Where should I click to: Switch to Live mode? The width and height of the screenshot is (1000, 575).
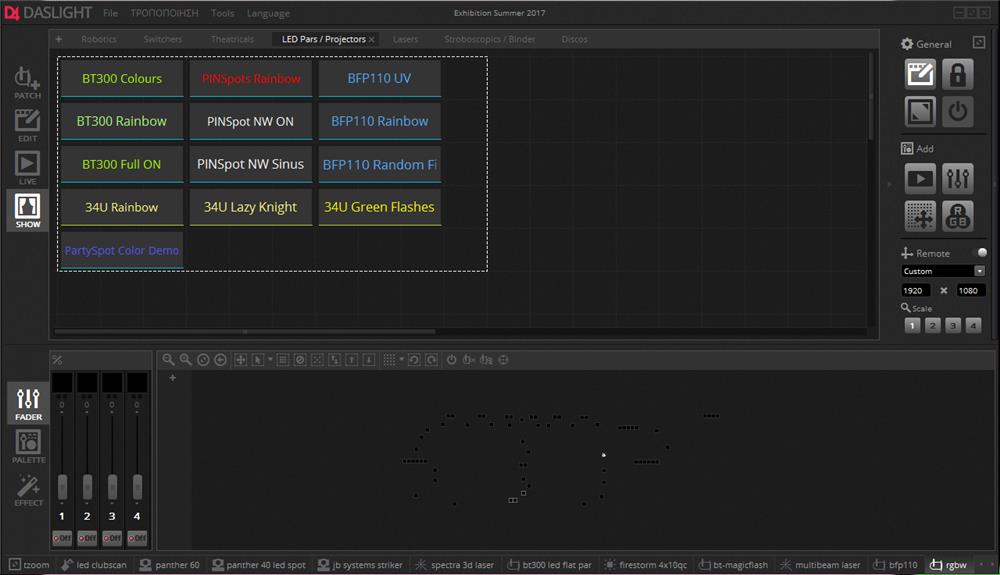[27, 168]
